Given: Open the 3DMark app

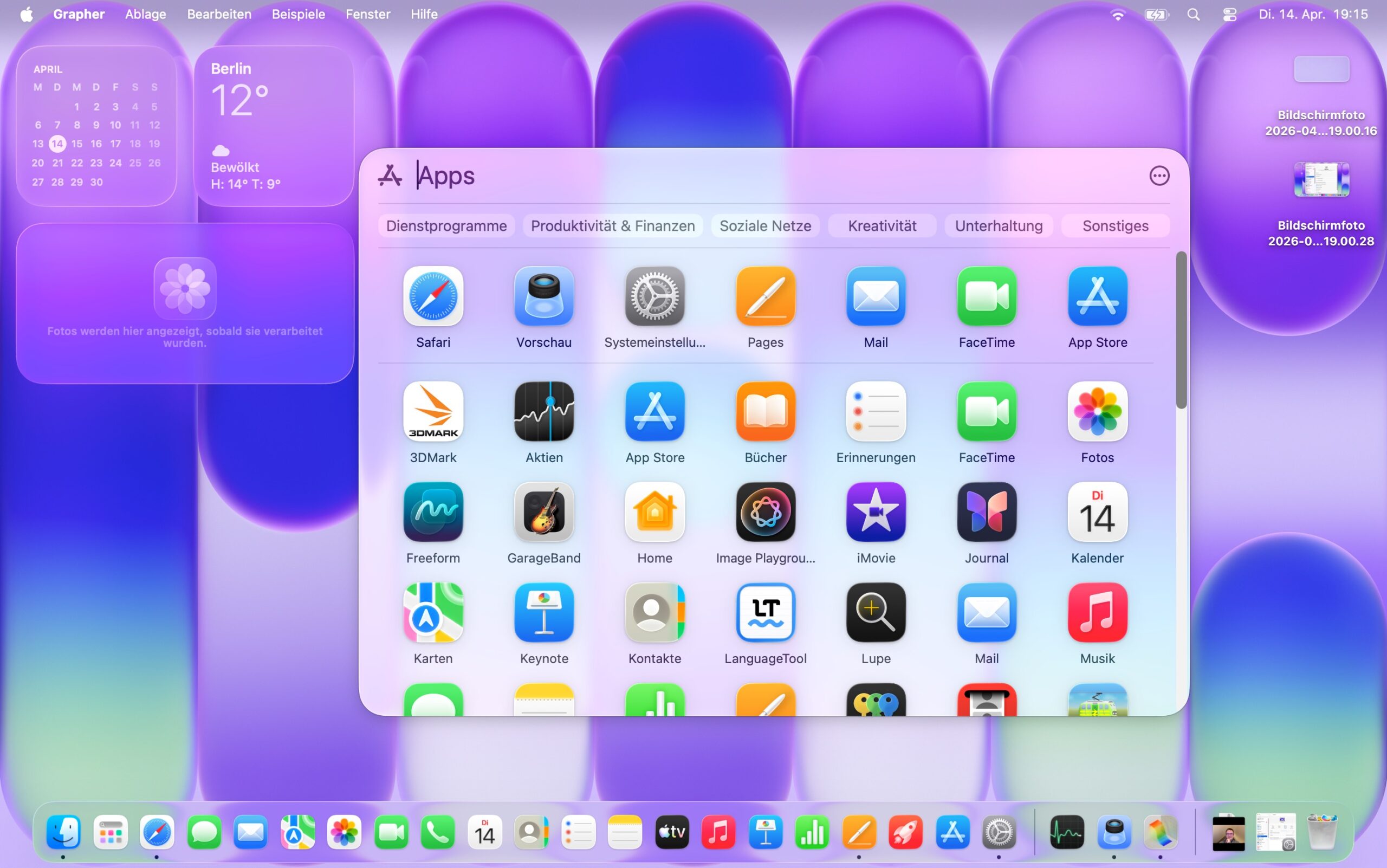Looking at the screenshot, I should coord(433,412).
